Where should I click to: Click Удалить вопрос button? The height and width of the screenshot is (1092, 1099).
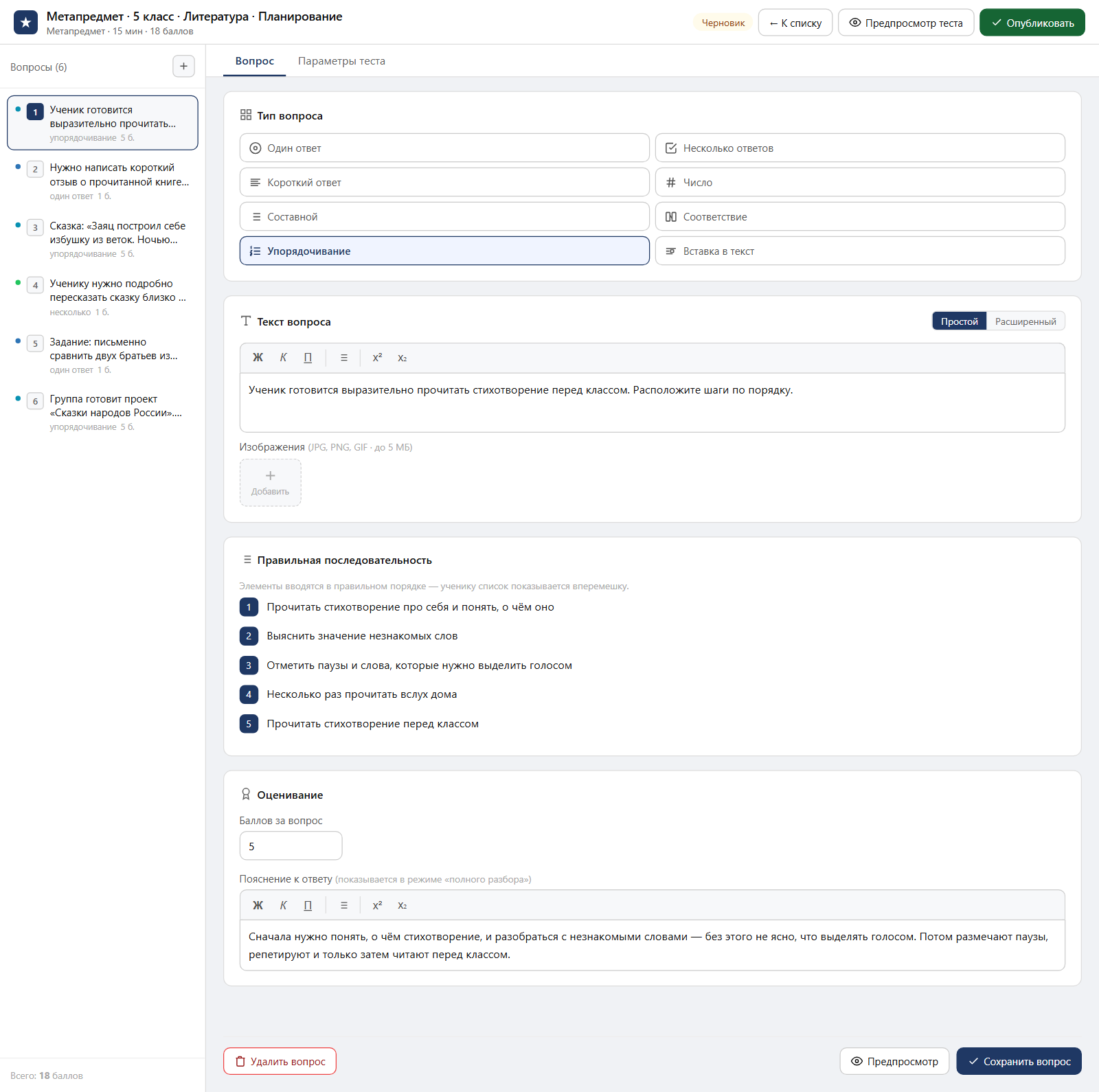pyautogui.click(x=280, y=1061)
